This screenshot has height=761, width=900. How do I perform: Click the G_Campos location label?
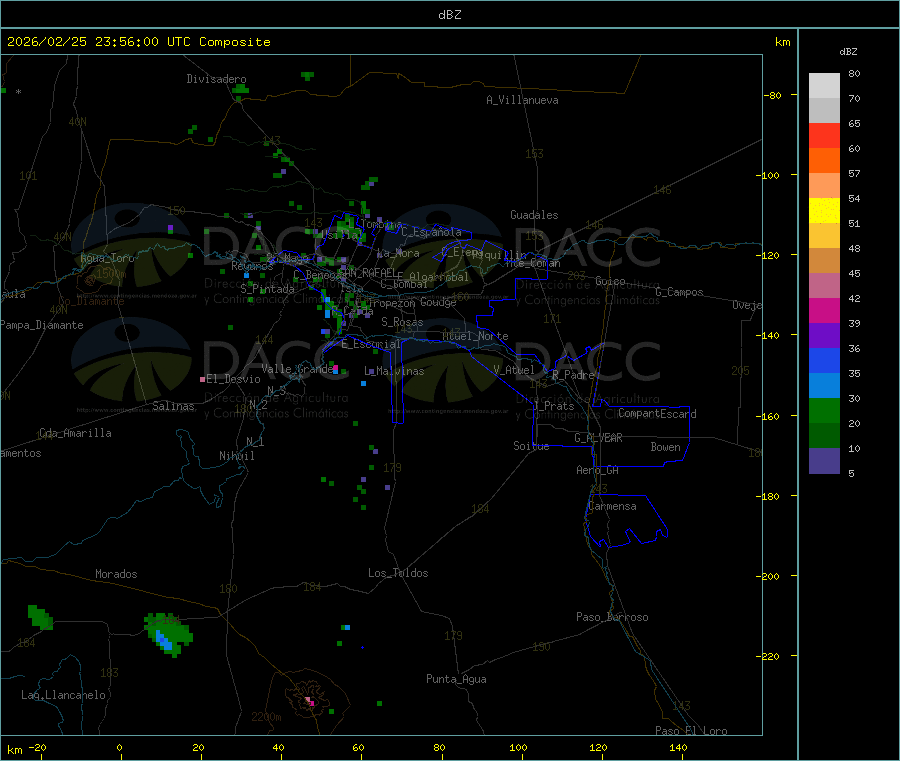click(x=680, y=292)
